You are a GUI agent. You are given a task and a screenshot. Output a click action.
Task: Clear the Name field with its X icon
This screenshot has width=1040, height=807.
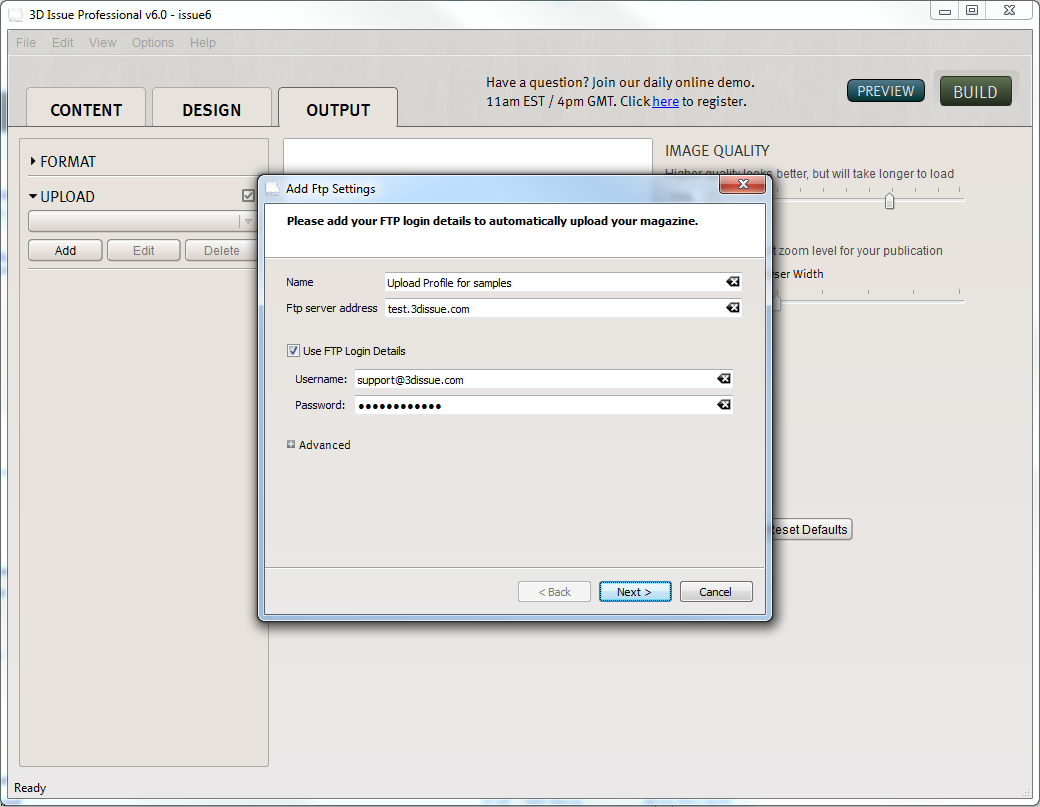(x=733, y=282)
